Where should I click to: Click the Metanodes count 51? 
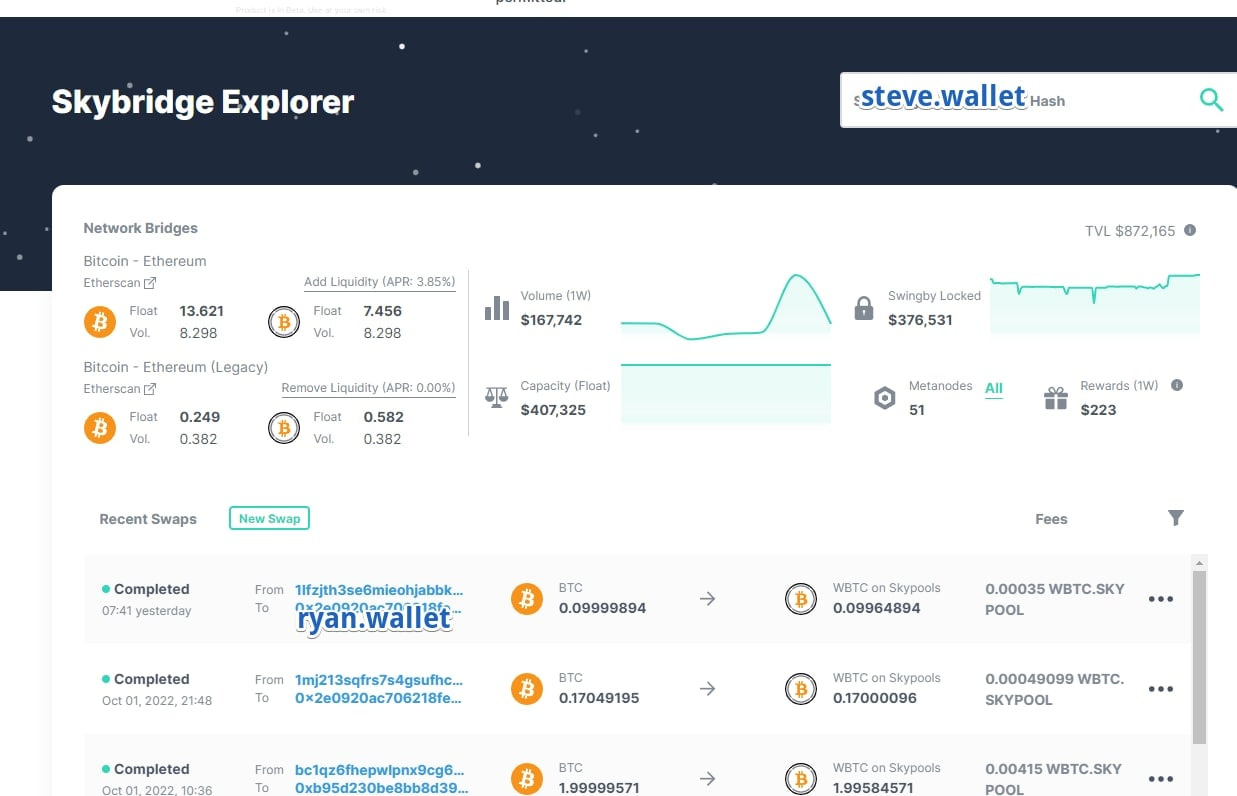coord(917,410)
